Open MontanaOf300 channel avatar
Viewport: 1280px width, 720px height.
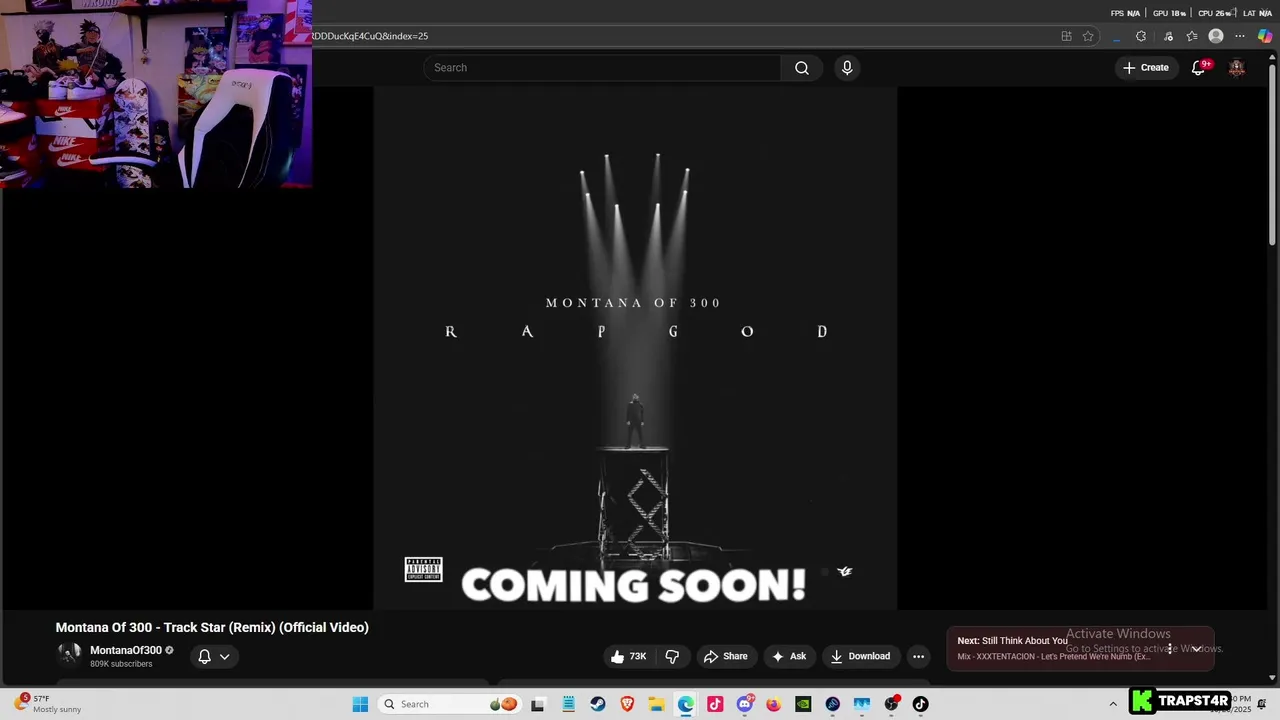(69, 655)
